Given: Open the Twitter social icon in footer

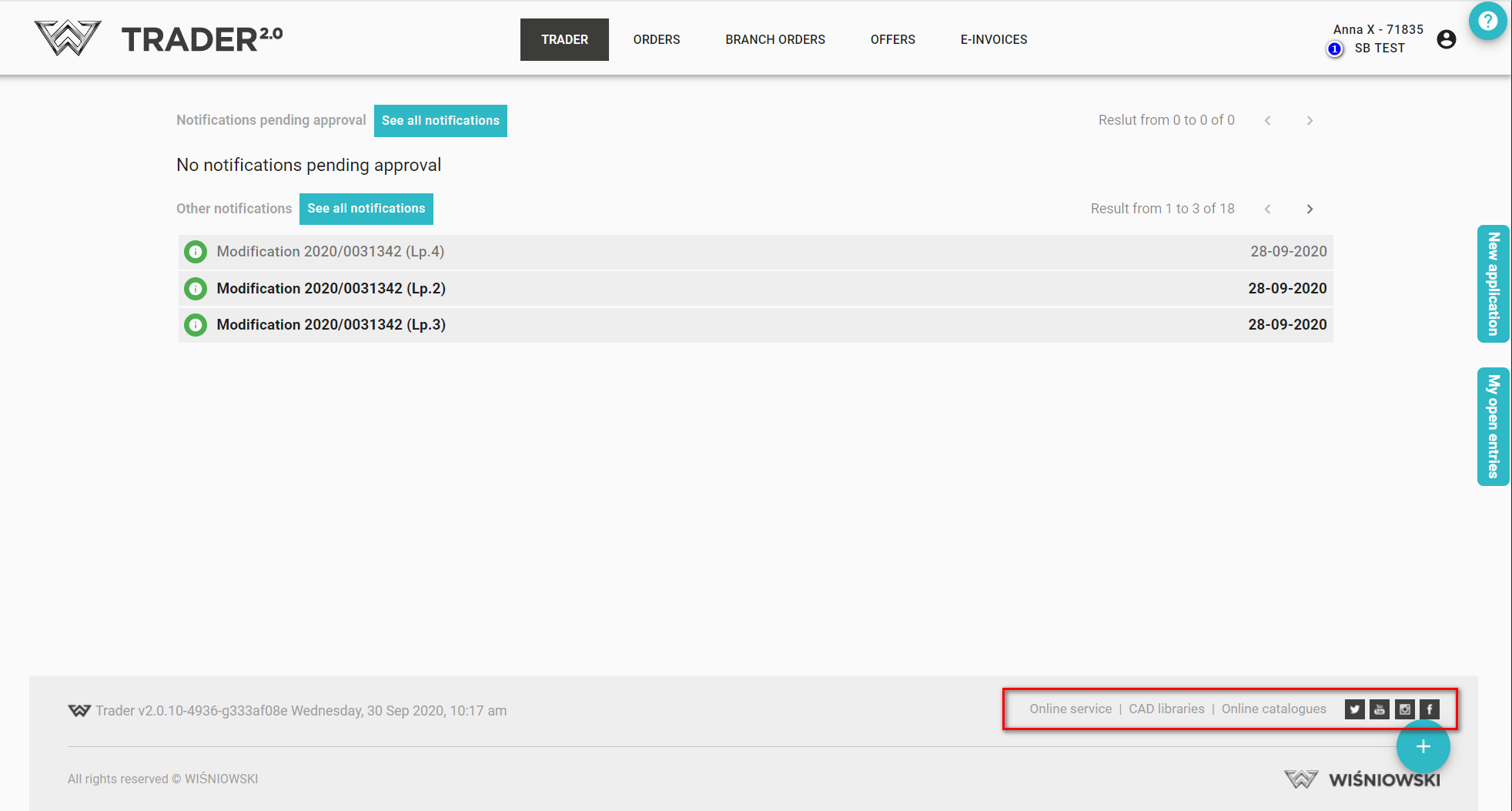Looking at the screenshot, I should (x=1354, y=709).
